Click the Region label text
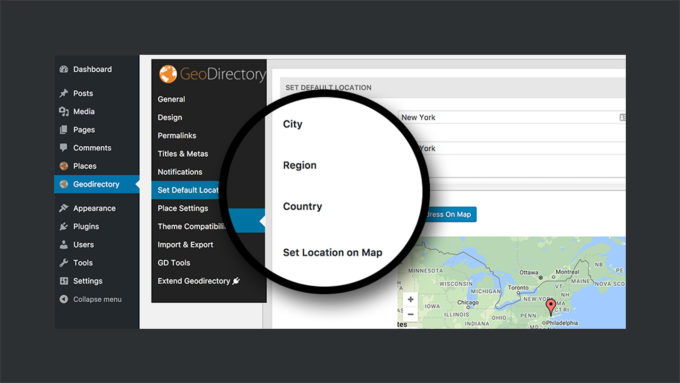 300,165
